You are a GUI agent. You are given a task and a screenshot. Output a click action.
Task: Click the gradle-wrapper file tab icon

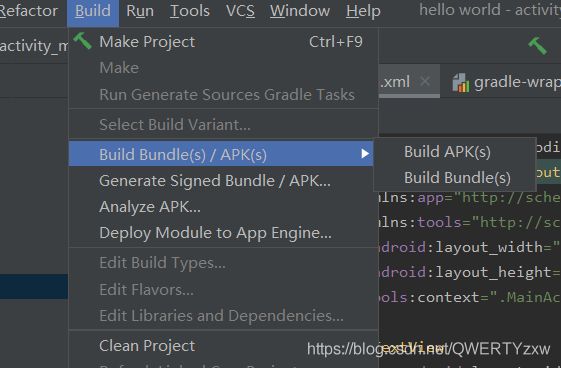pyautogui.click(x=460, y=83)
